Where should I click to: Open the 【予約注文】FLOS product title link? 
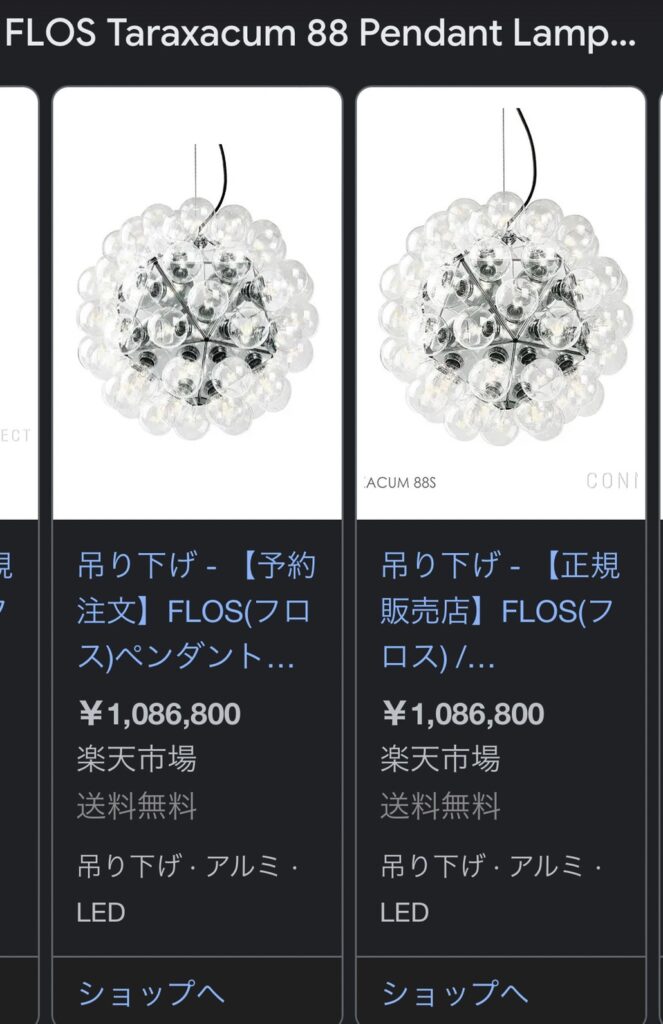click(x=196, y=611)
